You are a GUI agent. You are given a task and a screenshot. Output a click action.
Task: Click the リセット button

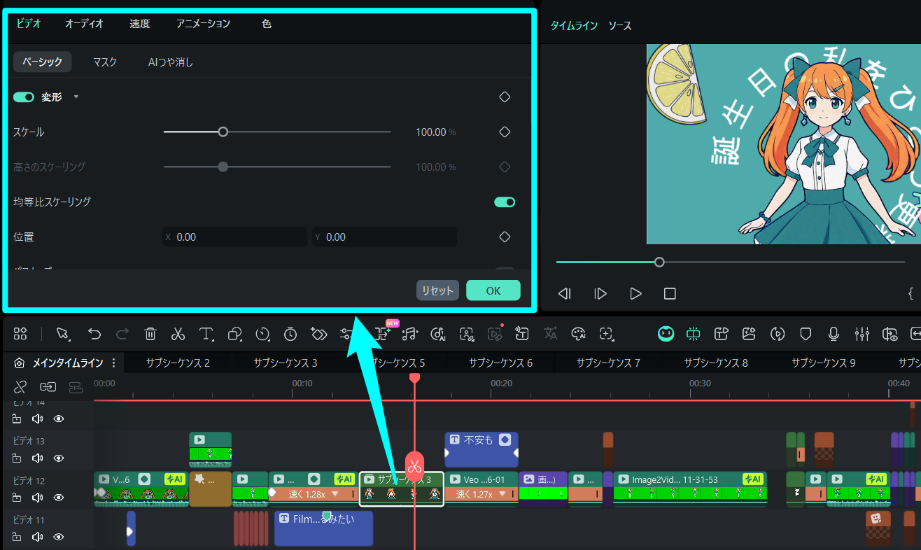pos(438,291)
